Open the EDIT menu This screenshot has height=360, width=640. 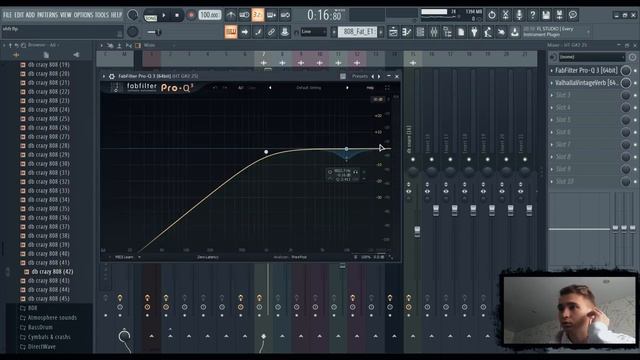point(19,15)
